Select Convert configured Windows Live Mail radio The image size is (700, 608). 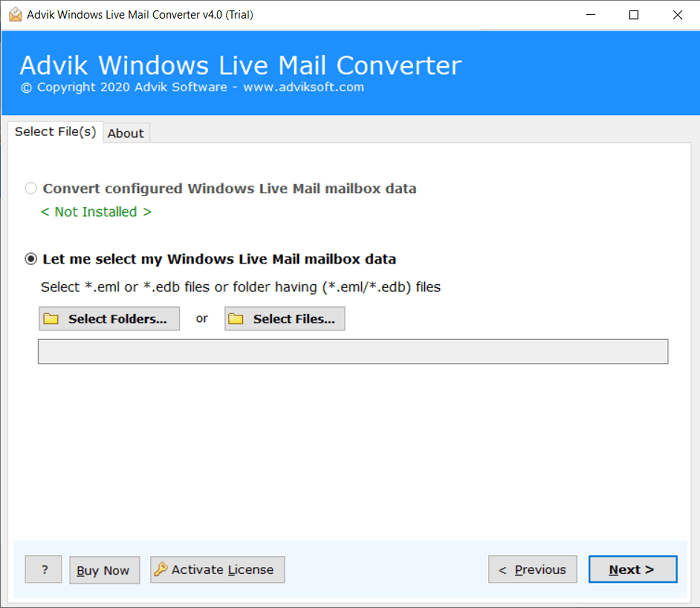tap(31, 188)
